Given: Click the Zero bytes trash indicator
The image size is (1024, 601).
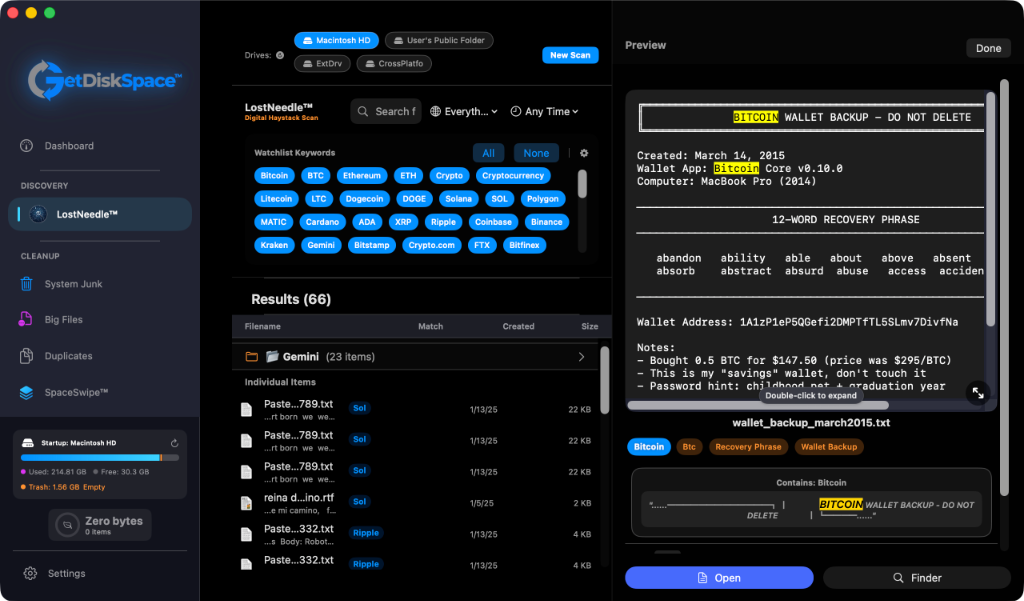Looking at the screenshot, I should [100, 525].
